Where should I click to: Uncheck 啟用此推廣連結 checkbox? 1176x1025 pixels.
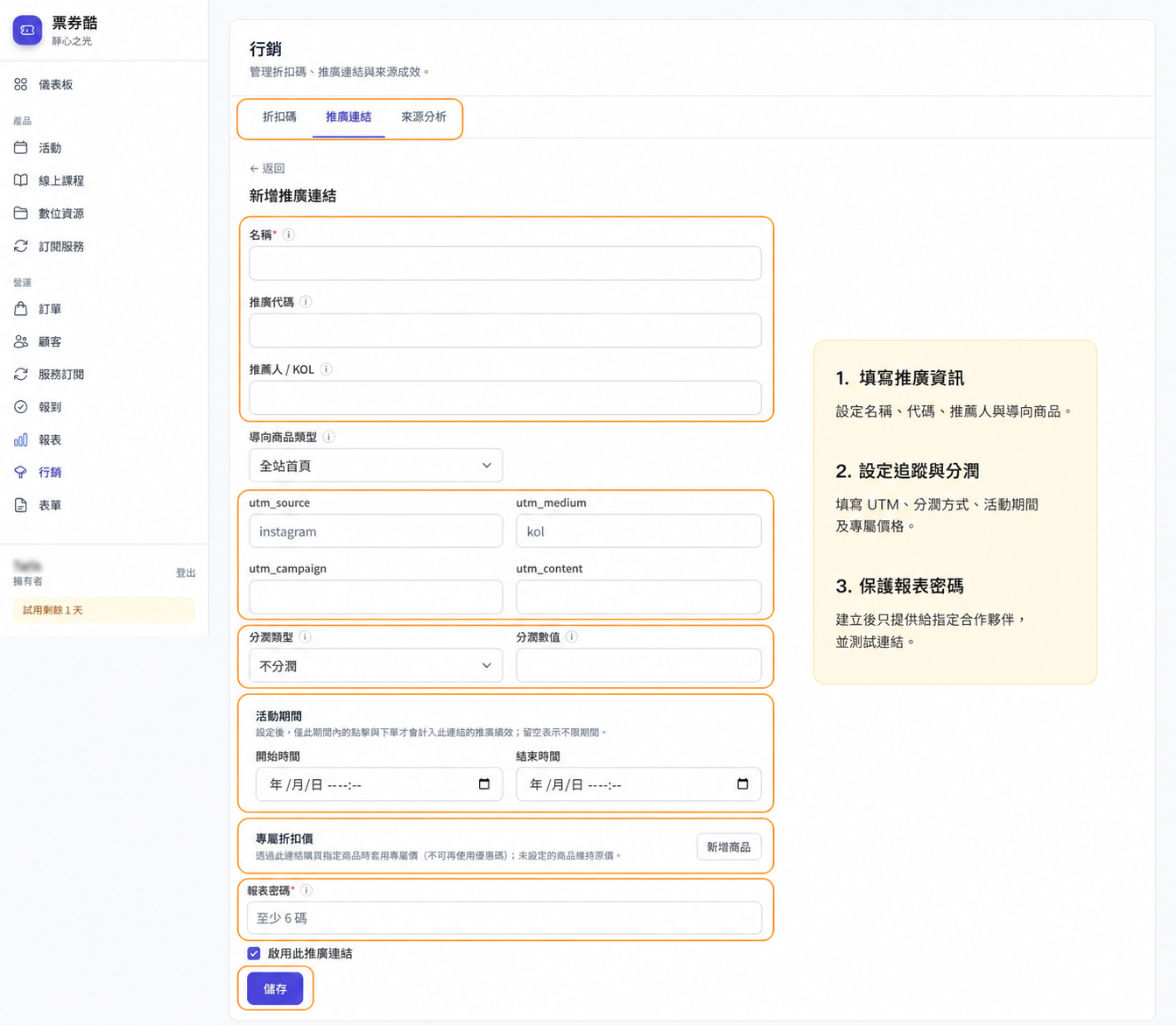click(254, 953)
